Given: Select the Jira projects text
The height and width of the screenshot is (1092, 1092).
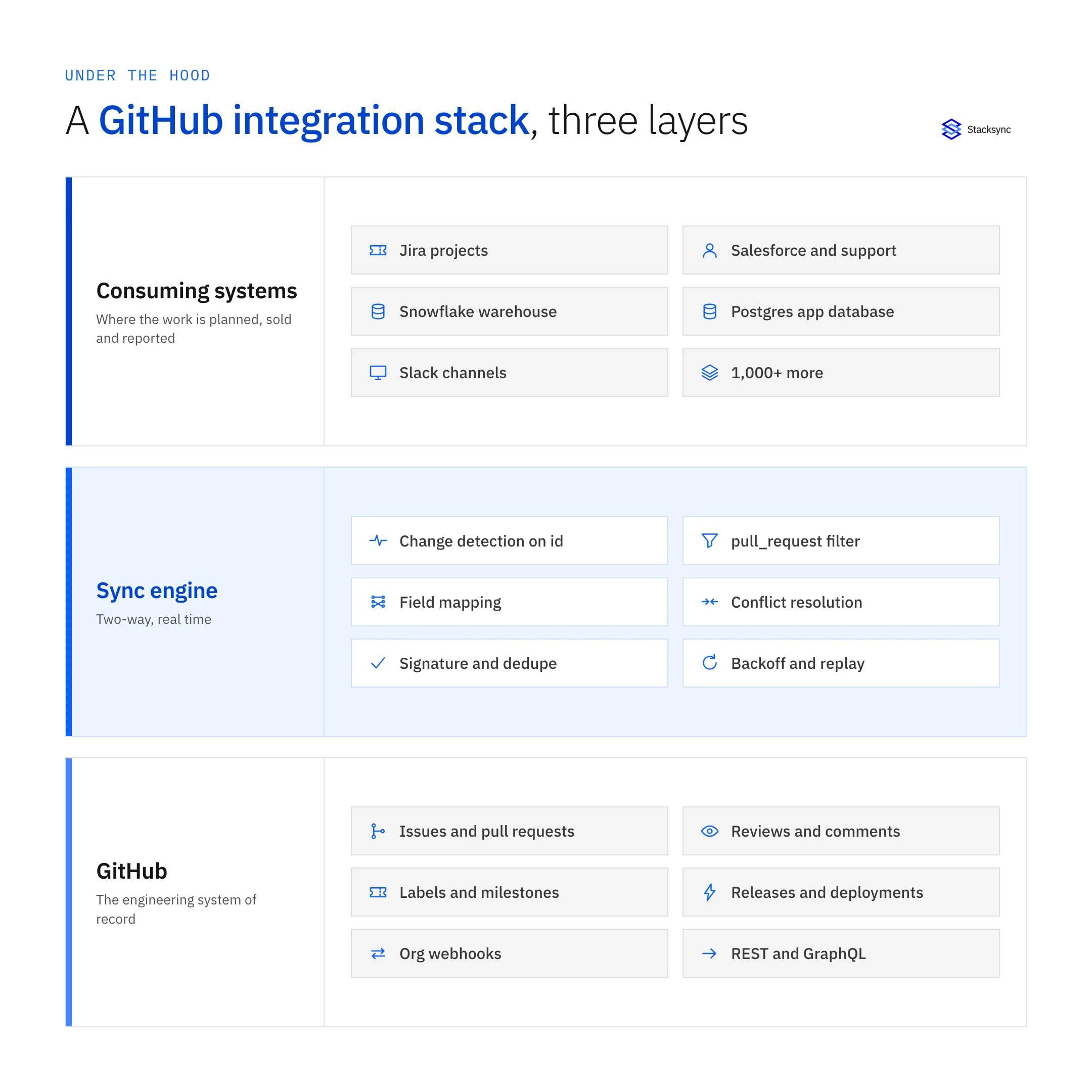Looking at the screenshot, I should tap(444, 250).
